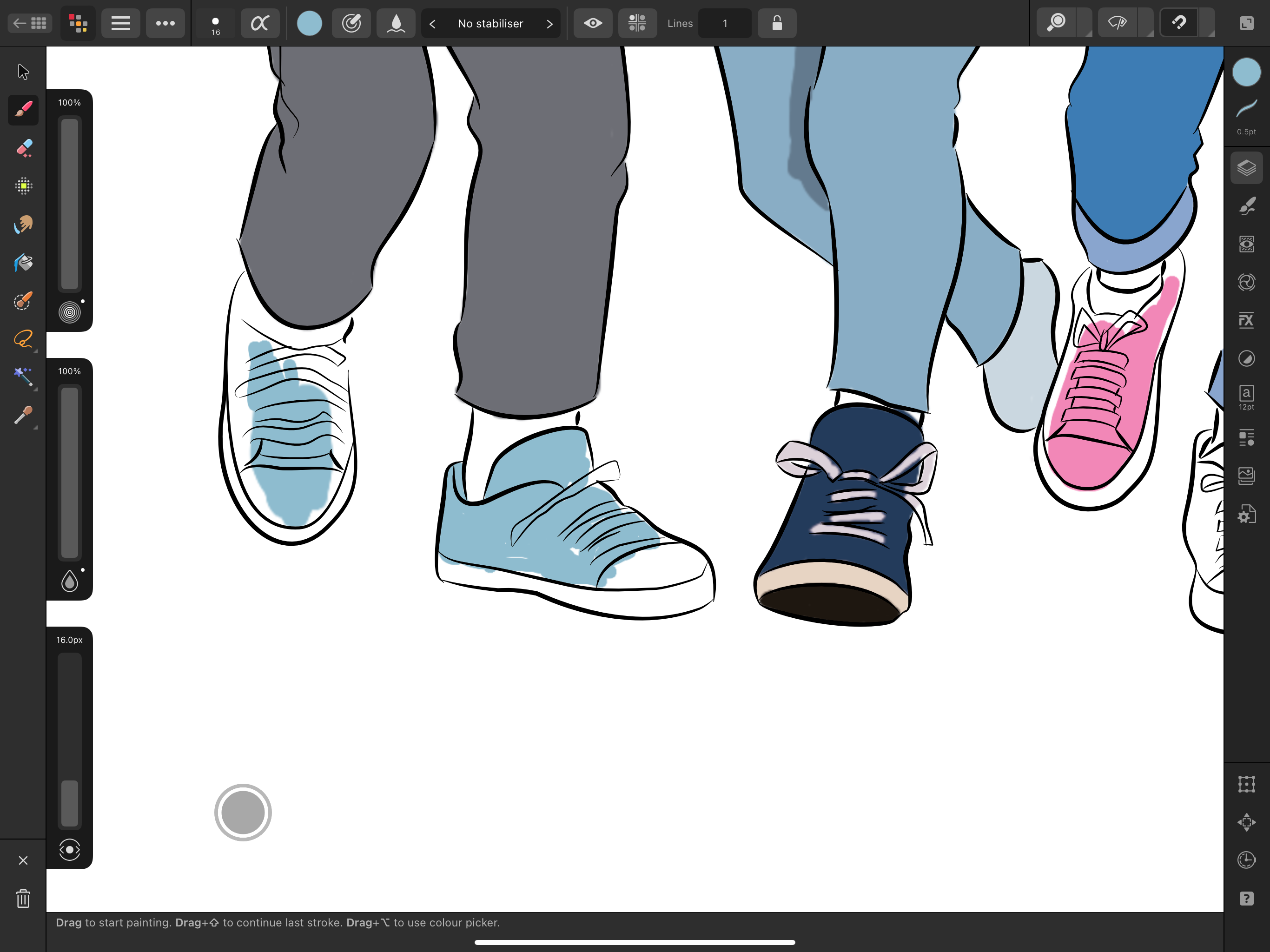This screenshot has width=1270, height=952.
Task: Open brush width 16 settings
Action: point(215,25)
